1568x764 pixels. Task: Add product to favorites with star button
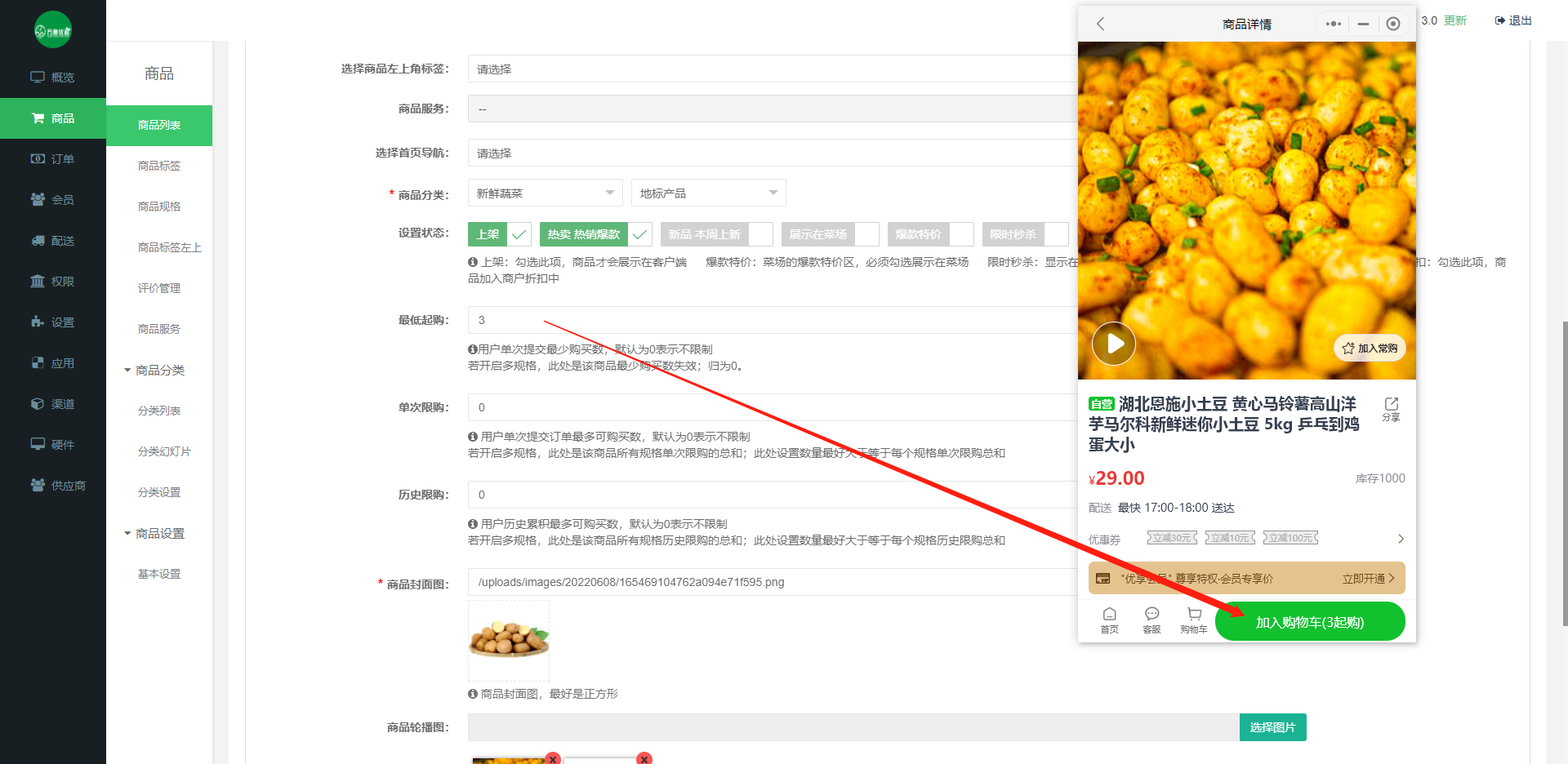1370,349
